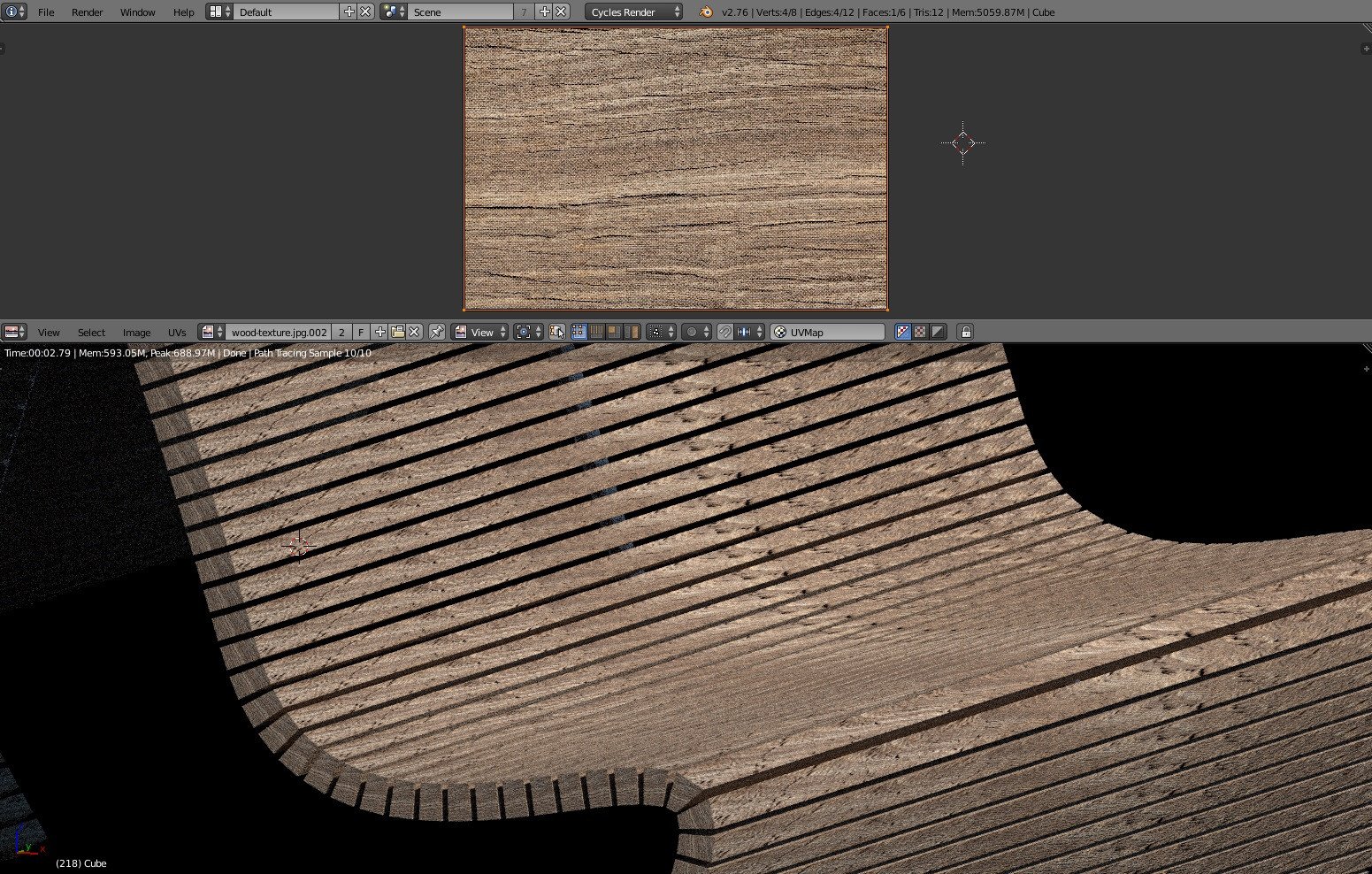Select face UV selection mode

(x=614, y=332)
